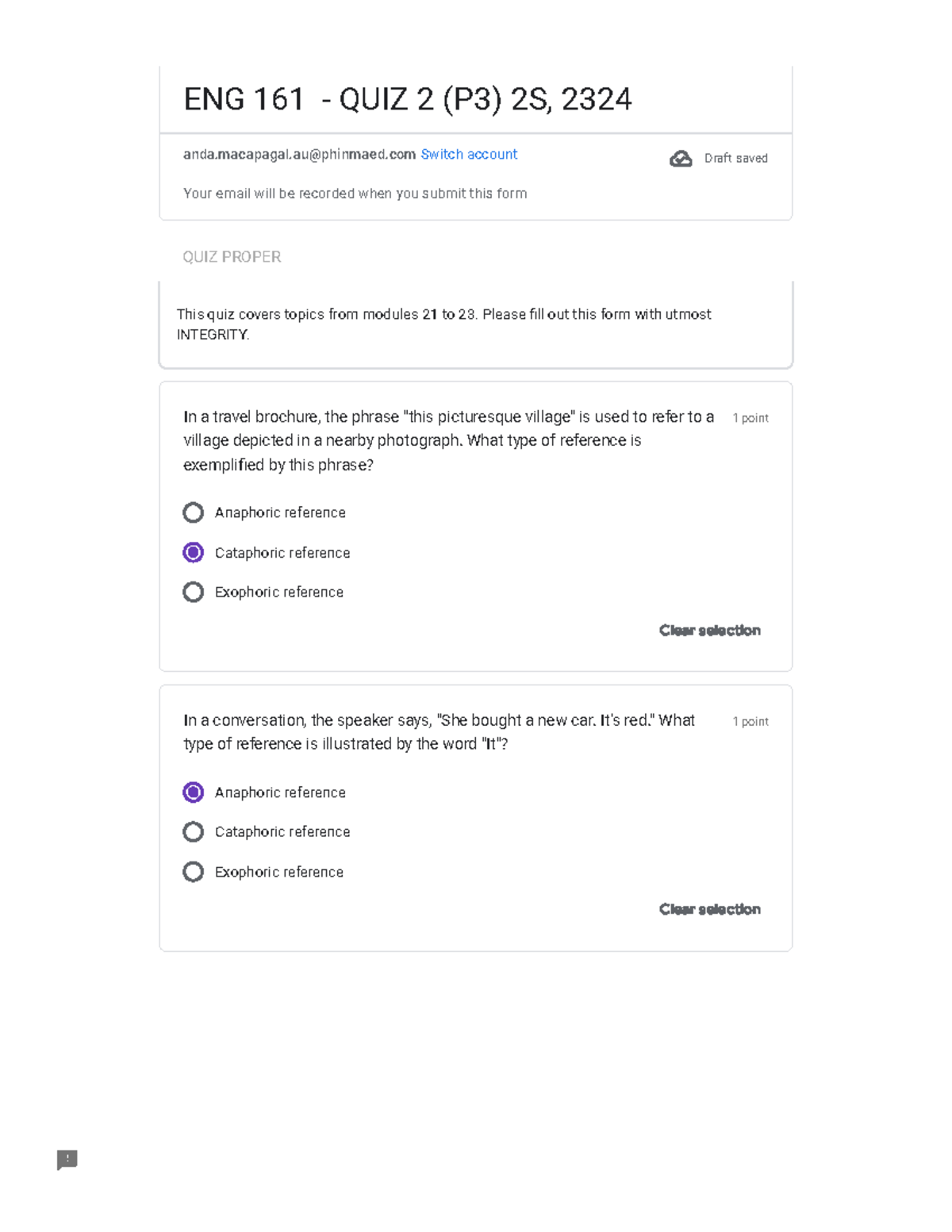The height and width of the screenshot is (1232, 952).
Task: Select Cataphoric reference for village question
Action: click(193, 552)
